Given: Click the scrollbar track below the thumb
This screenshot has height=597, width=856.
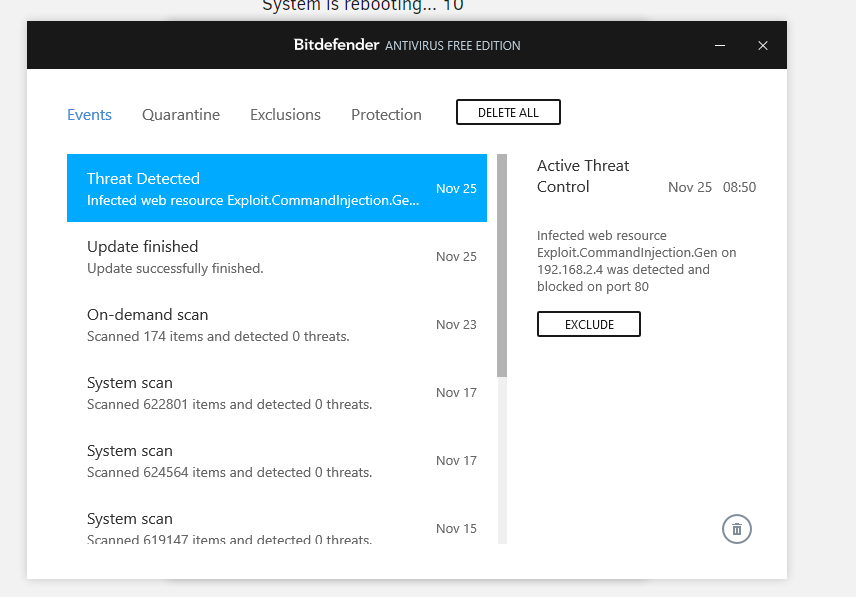Looking at the screenshot, I should click(502, 460).
